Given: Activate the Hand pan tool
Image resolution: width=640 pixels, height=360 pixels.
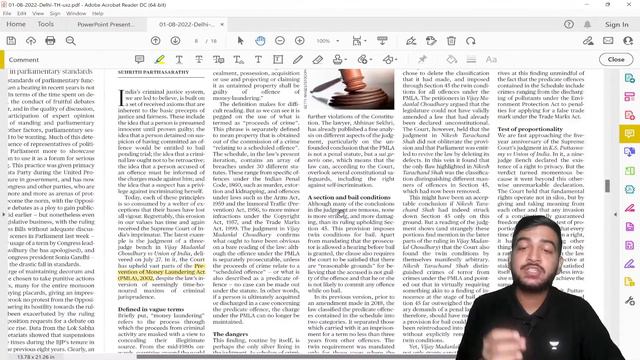Looking at the screenshot, I should coord(260,41).
